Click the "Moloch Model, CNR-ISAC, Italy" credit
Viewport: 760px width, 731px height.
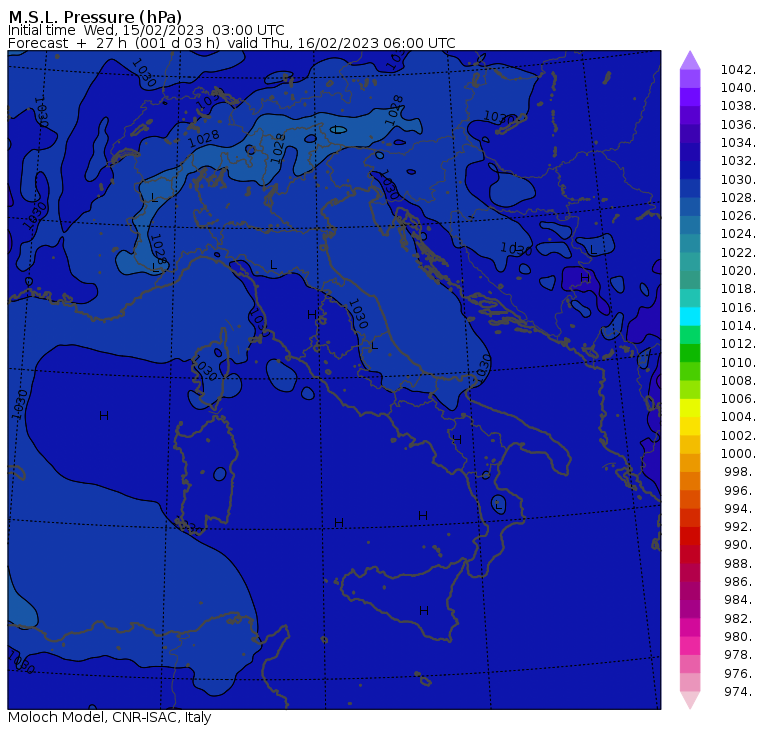(x=110, y=717)
